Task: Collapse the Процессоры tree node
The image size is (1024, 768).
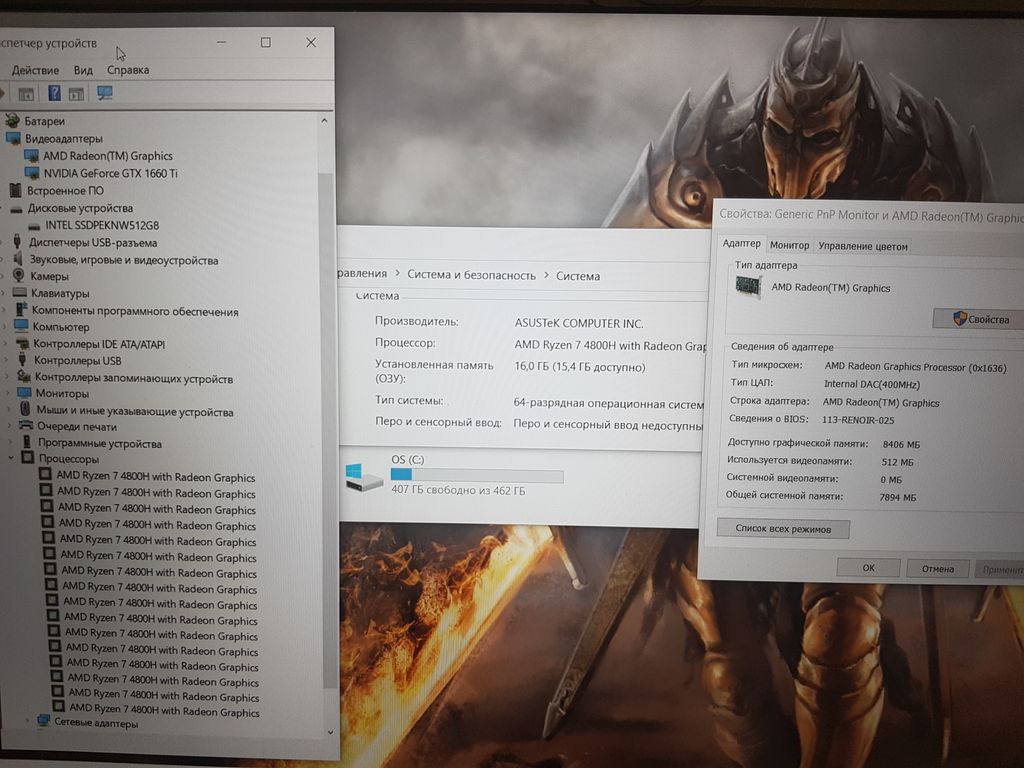Action: pos(11,458)
